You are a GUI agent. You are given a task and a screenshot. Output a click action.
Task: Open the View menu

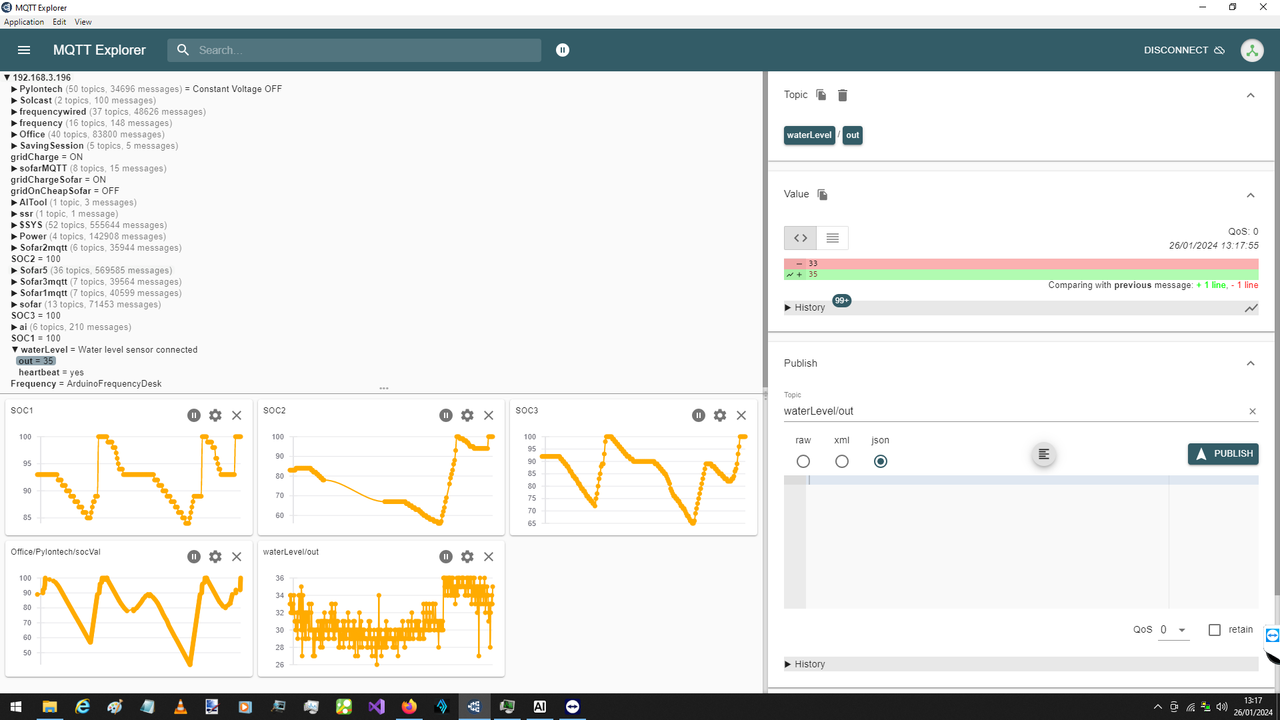coord(83,22)
